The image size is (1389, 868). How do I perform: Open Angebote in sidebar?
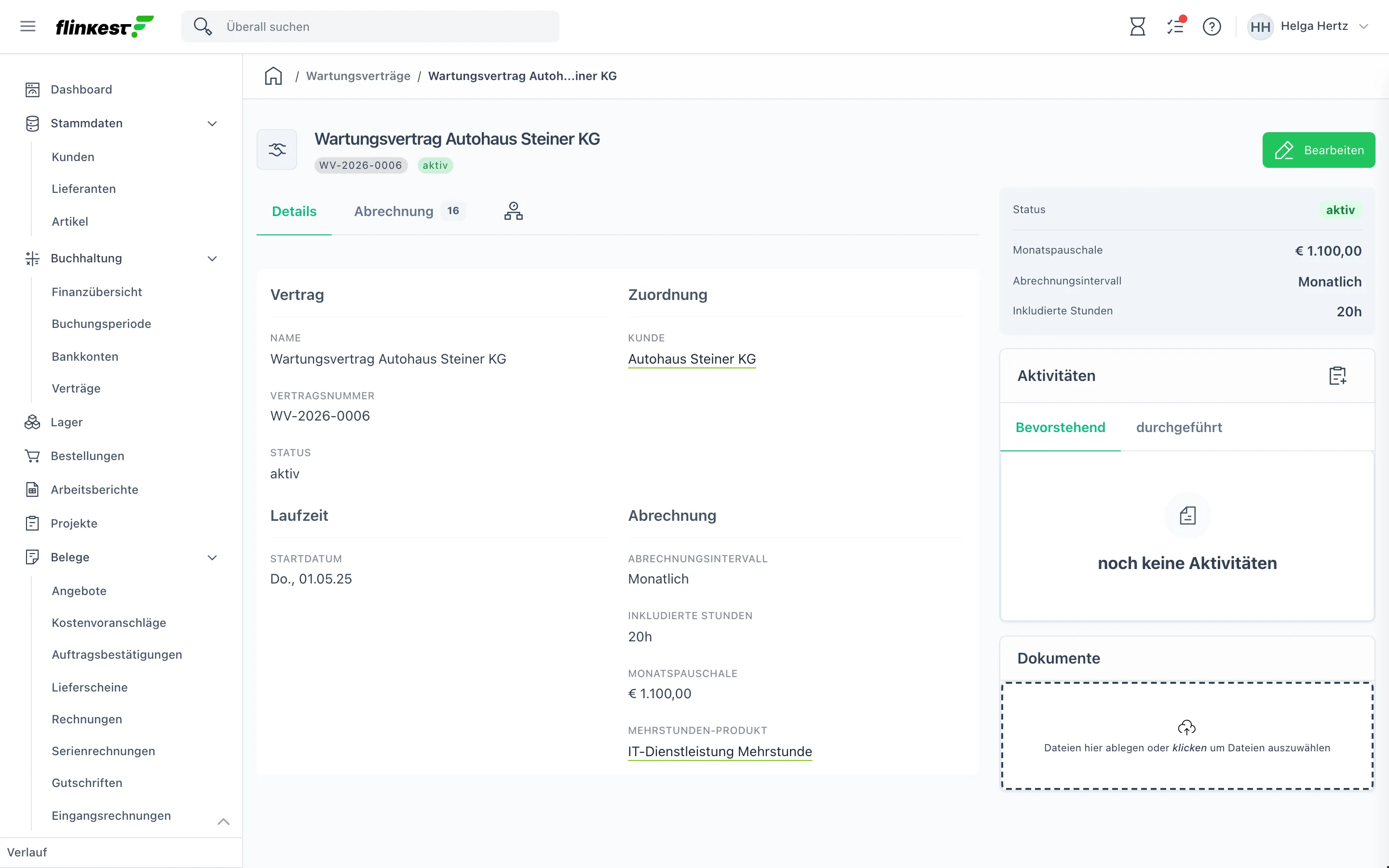tap(79, 591)
